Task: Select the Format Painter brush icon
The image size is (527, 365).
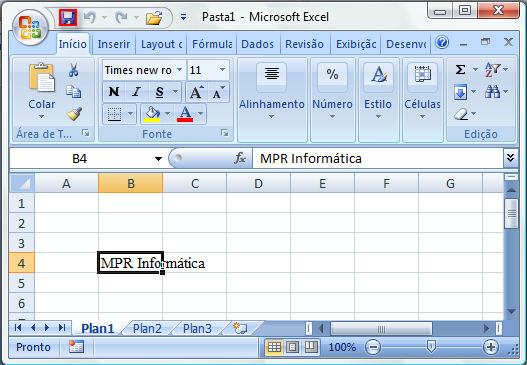Action: coord(74,114)
